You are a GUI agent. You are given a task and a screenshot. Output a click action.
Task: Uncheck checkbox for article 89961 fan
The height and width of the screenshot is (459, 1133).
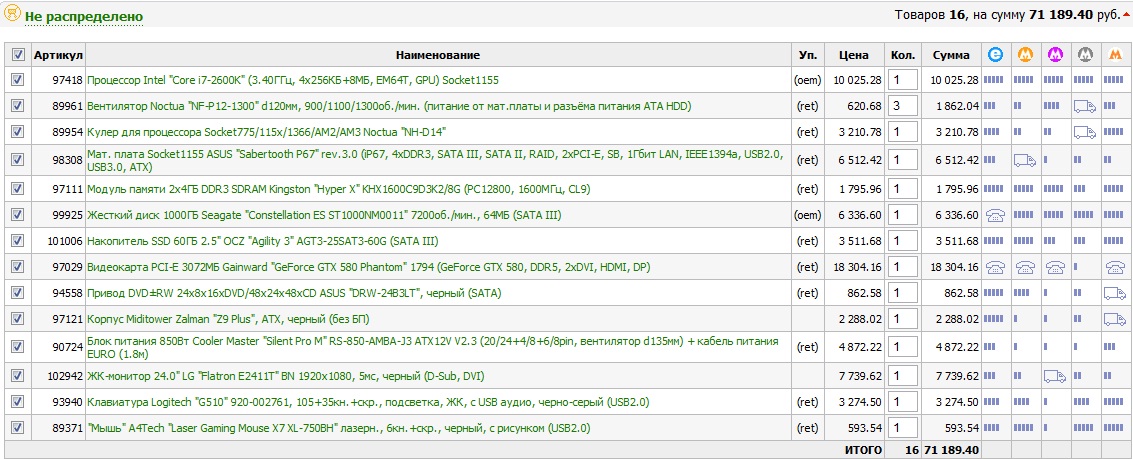(x=17, y=106)
